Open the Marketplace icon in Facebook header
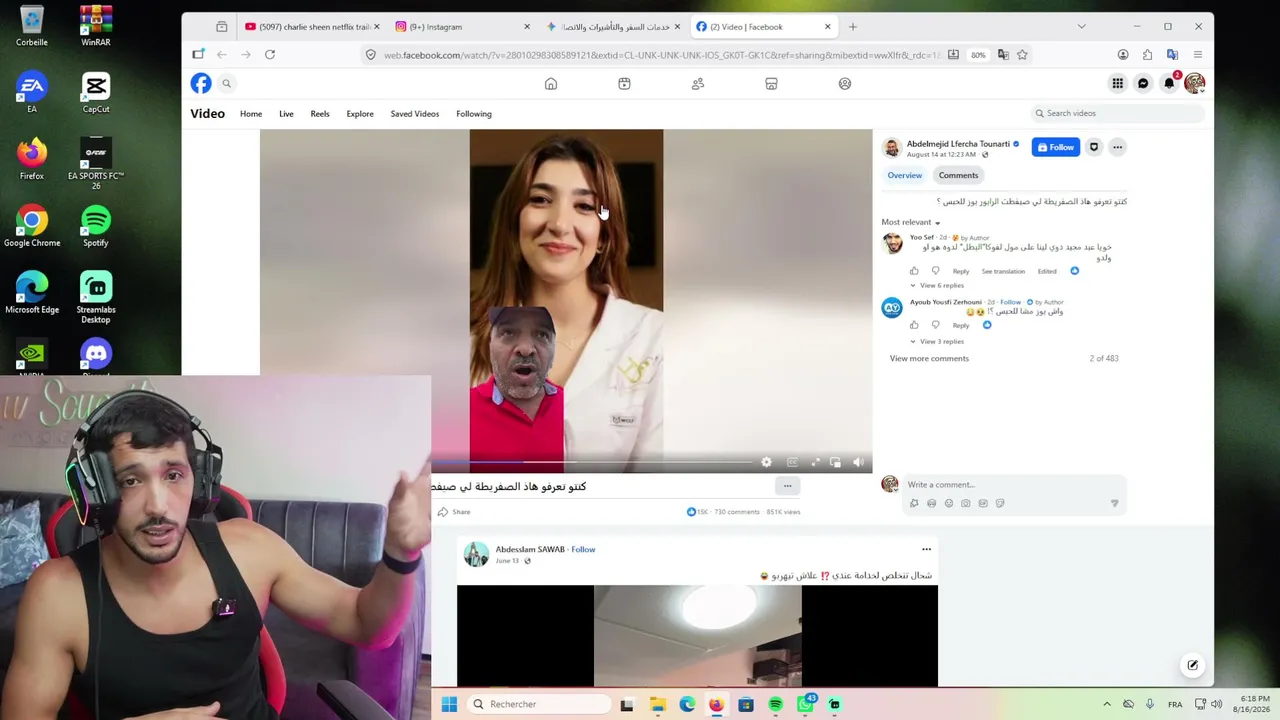 pos(771,84)
